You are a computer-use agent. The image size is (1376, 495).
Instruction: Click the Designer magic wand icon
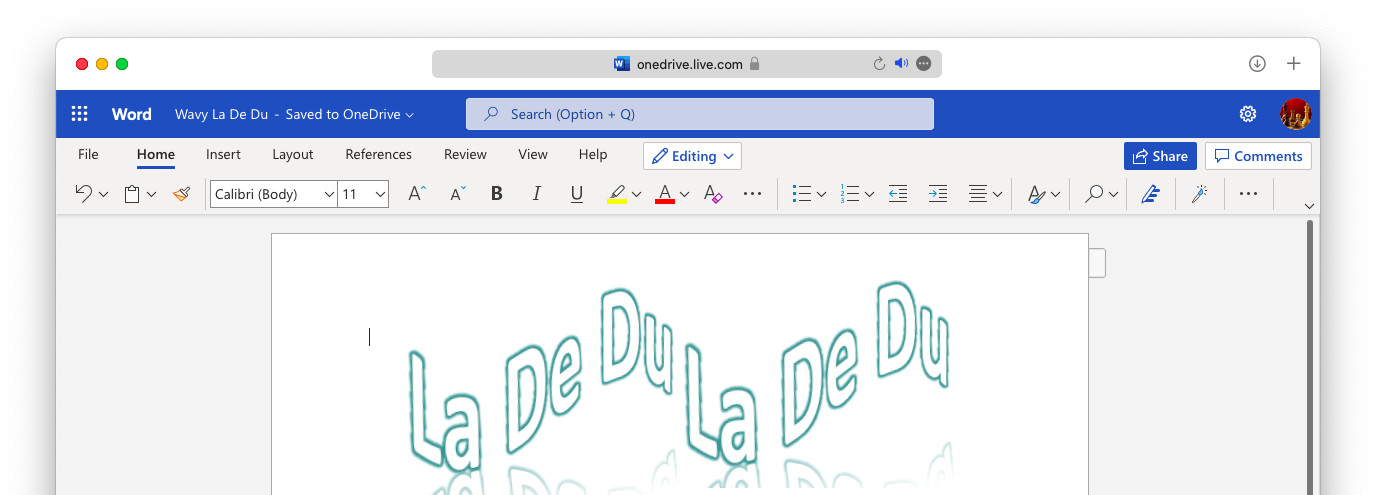[1200, 194]
